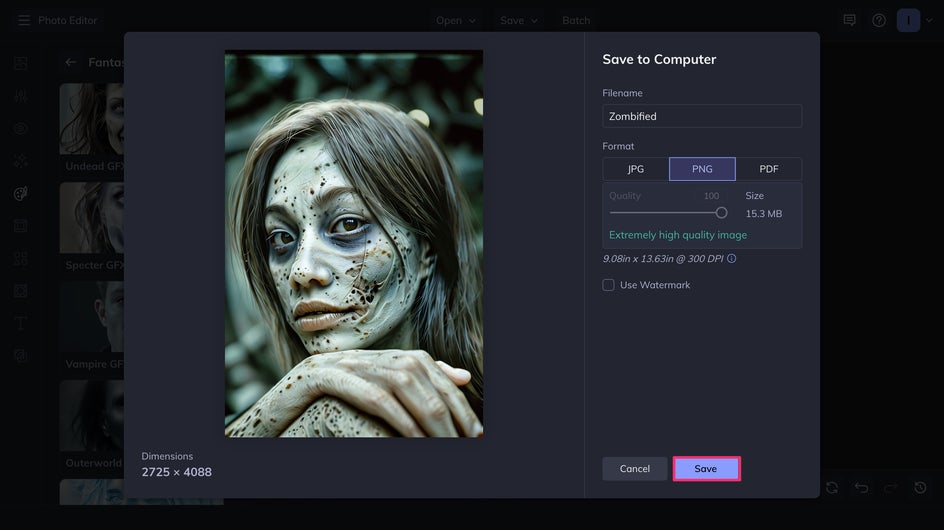Select the Undead GFX effect thumbnail
The height and width of the screenshot is (530, 944).
(92, 119)
